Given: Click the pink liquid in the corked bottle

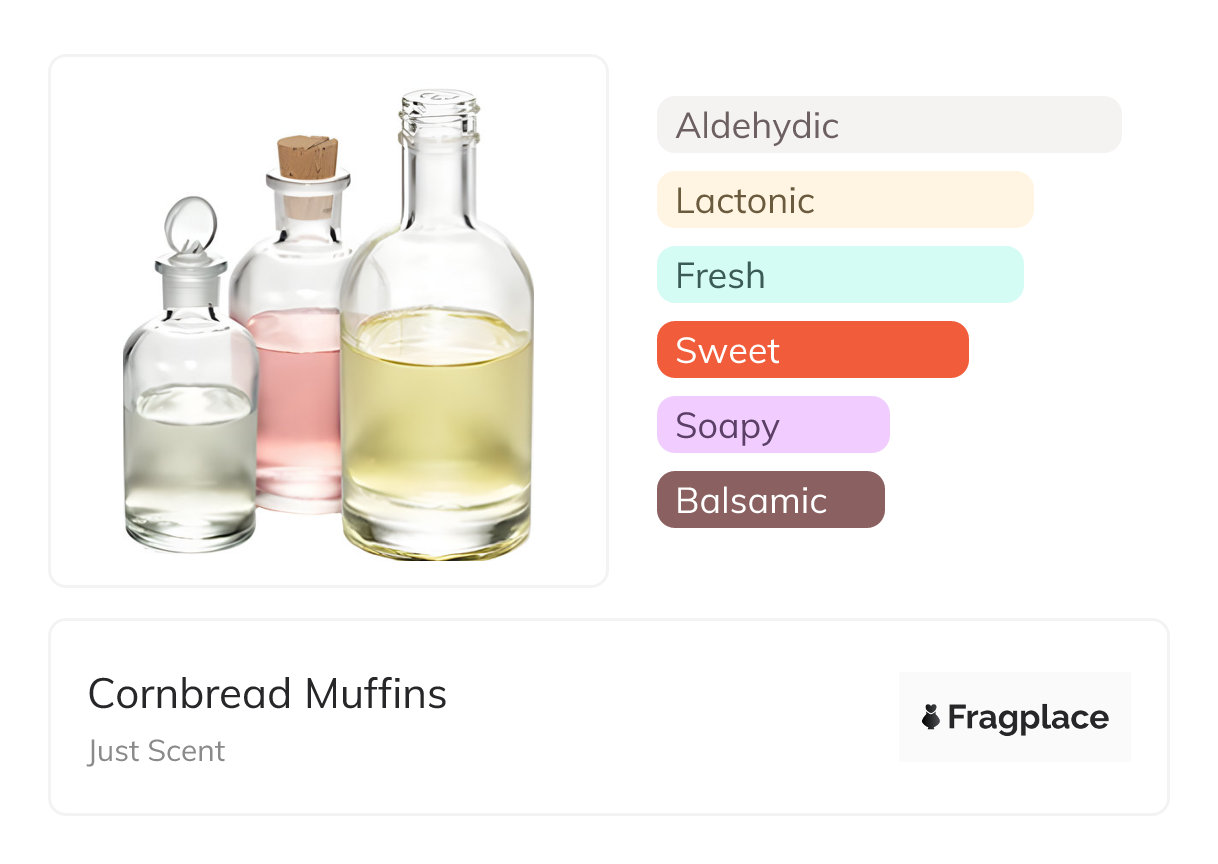Looking at the screenshot, I should 295,400.
